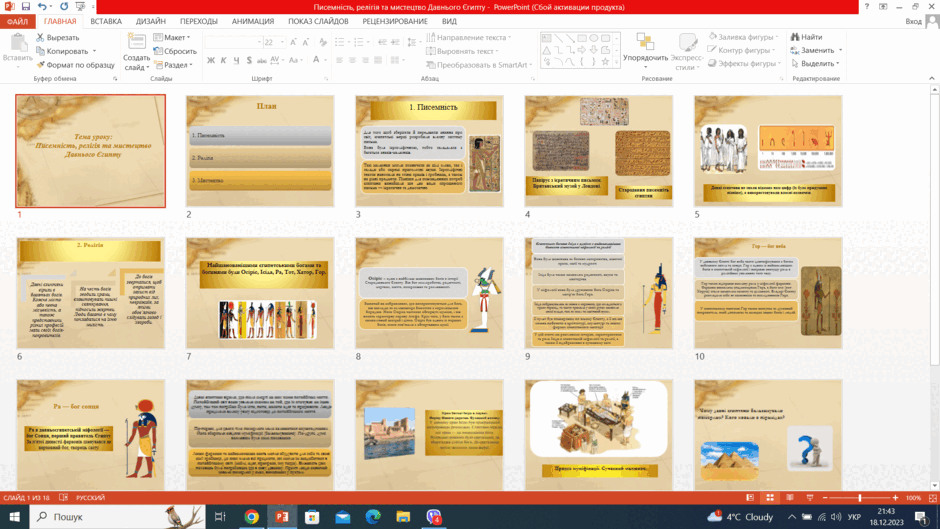Save the presentation via quick access toolbar
940x529 pixels.
(26, 7)
